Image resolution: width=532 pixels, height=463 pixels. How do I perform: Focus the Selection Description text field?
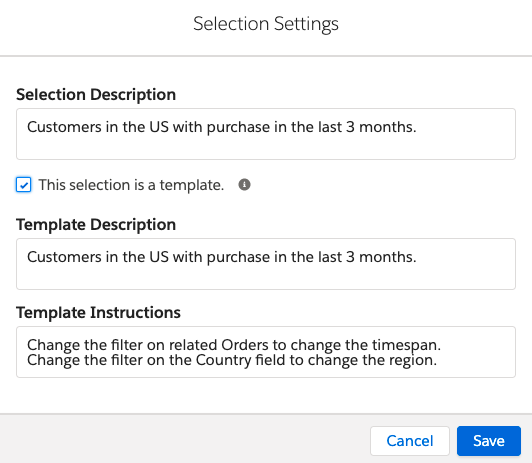tap(266, 134)
